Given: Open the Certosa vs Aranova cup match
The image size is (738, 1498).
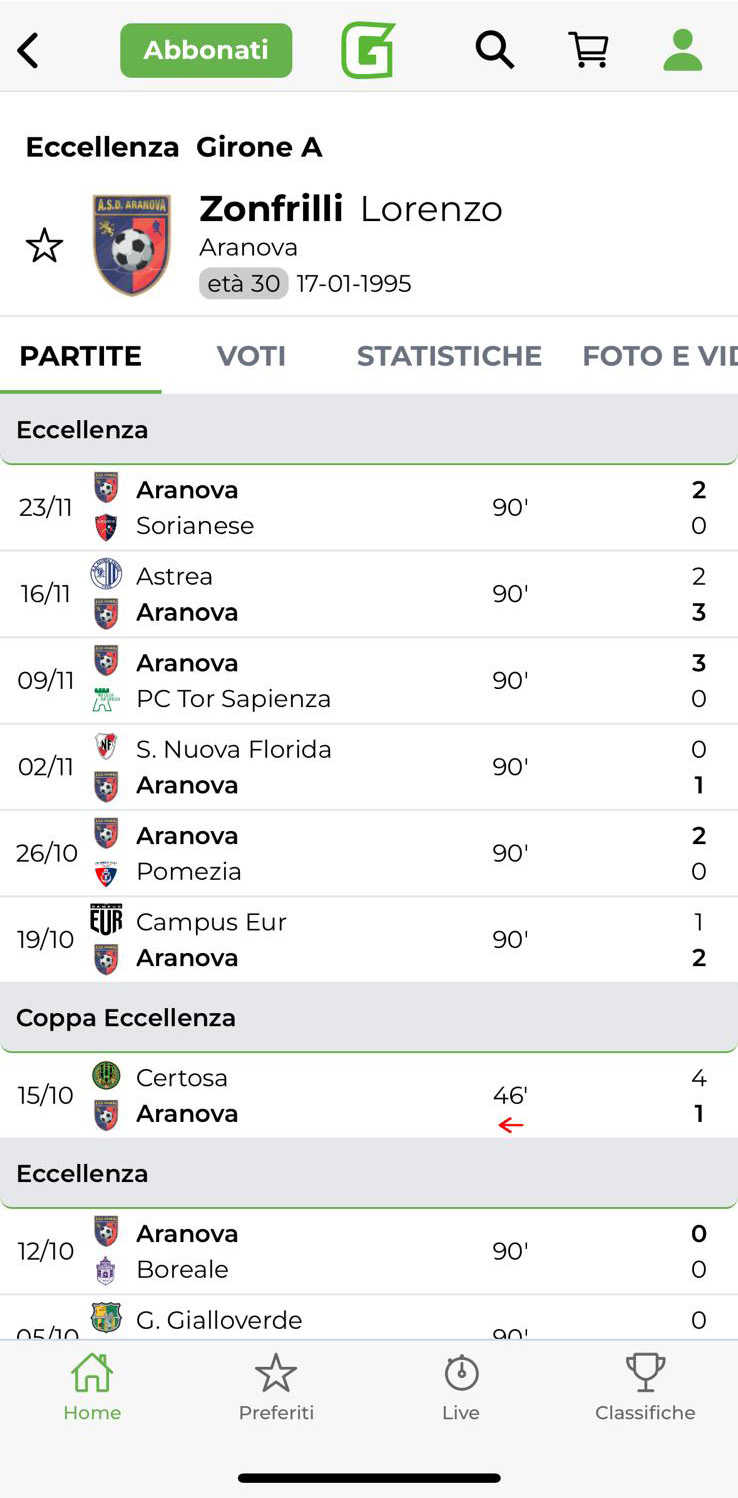Looking at the screenshot, I should (368, 1096).
